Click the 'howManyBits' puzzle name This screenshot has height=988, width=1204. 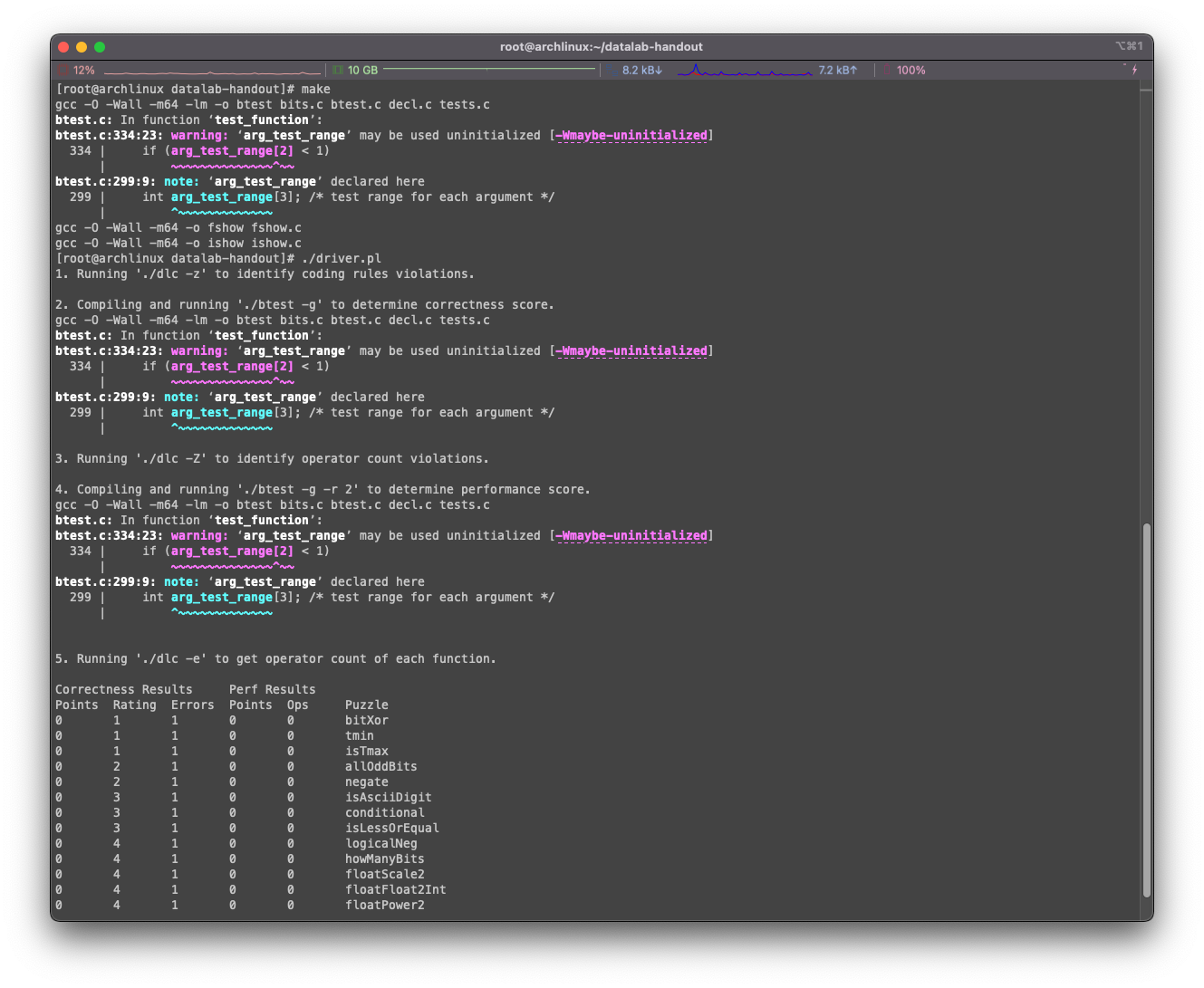(385, 859)
